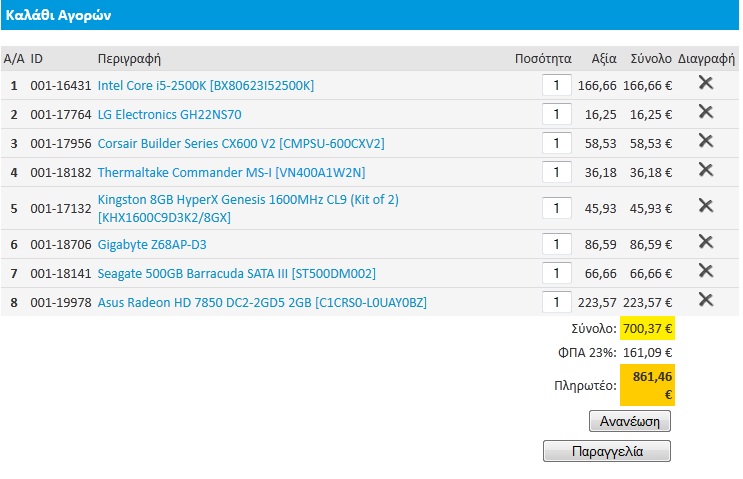743x479 pixels.
Task: Click the Παραγγελία order button
Action: (607, 451)
